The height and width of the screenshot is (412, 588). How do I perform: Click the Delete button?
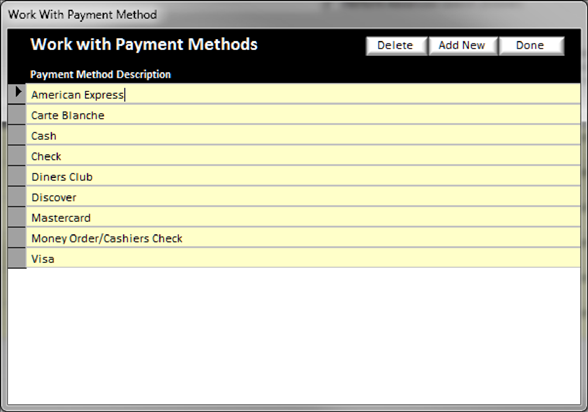pos(396,46)
